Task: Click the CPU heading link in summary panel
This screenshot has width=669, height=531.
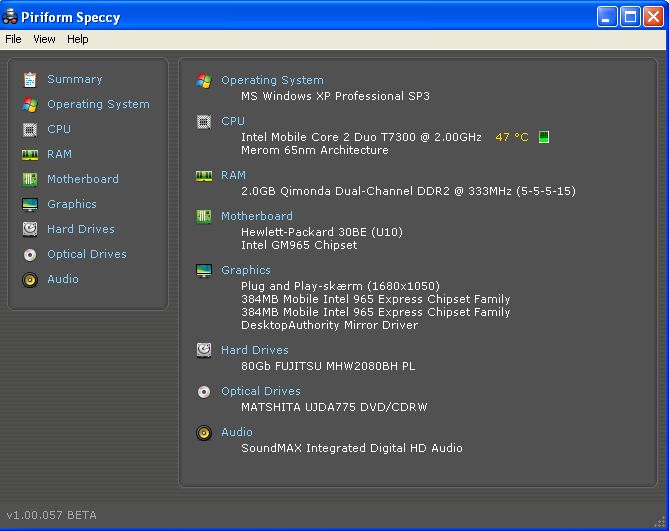Action: point(232,121)
